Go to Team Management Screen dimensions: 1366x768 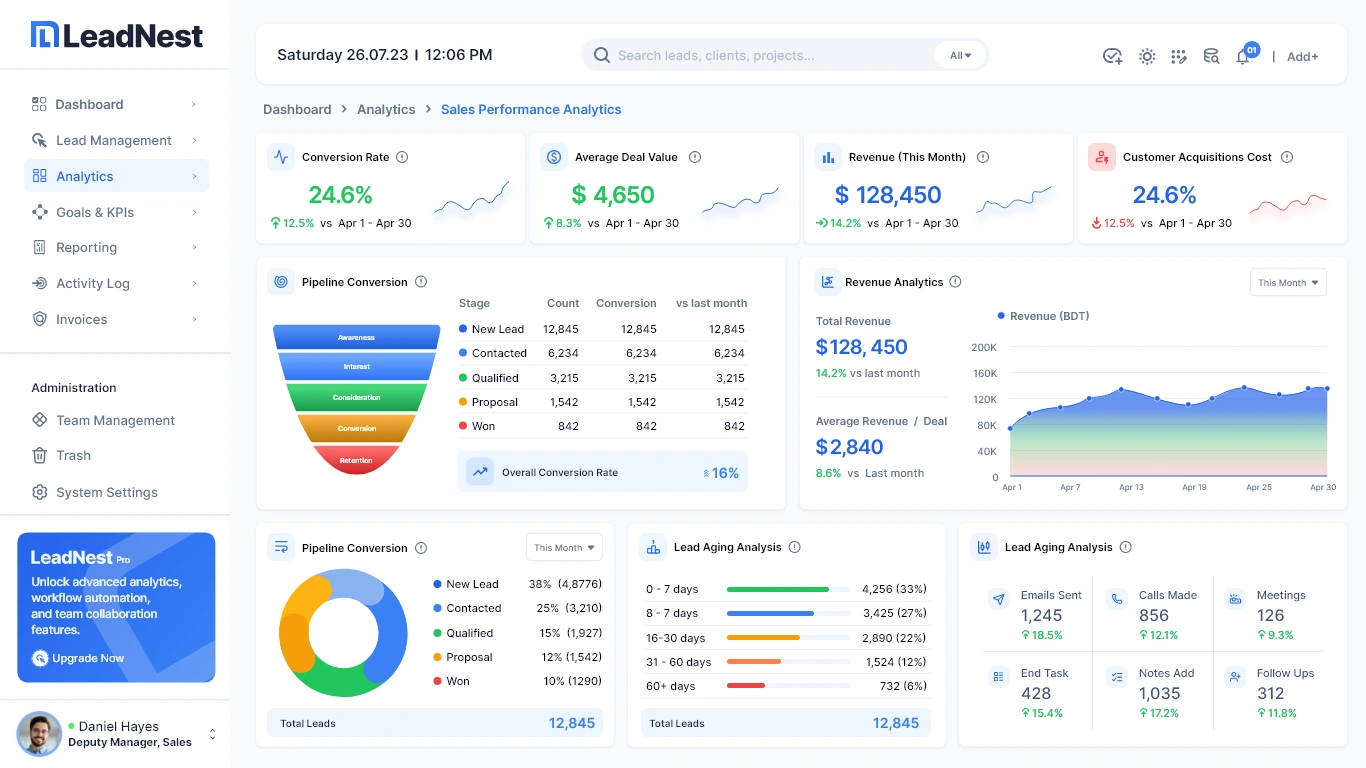point(103,420)
